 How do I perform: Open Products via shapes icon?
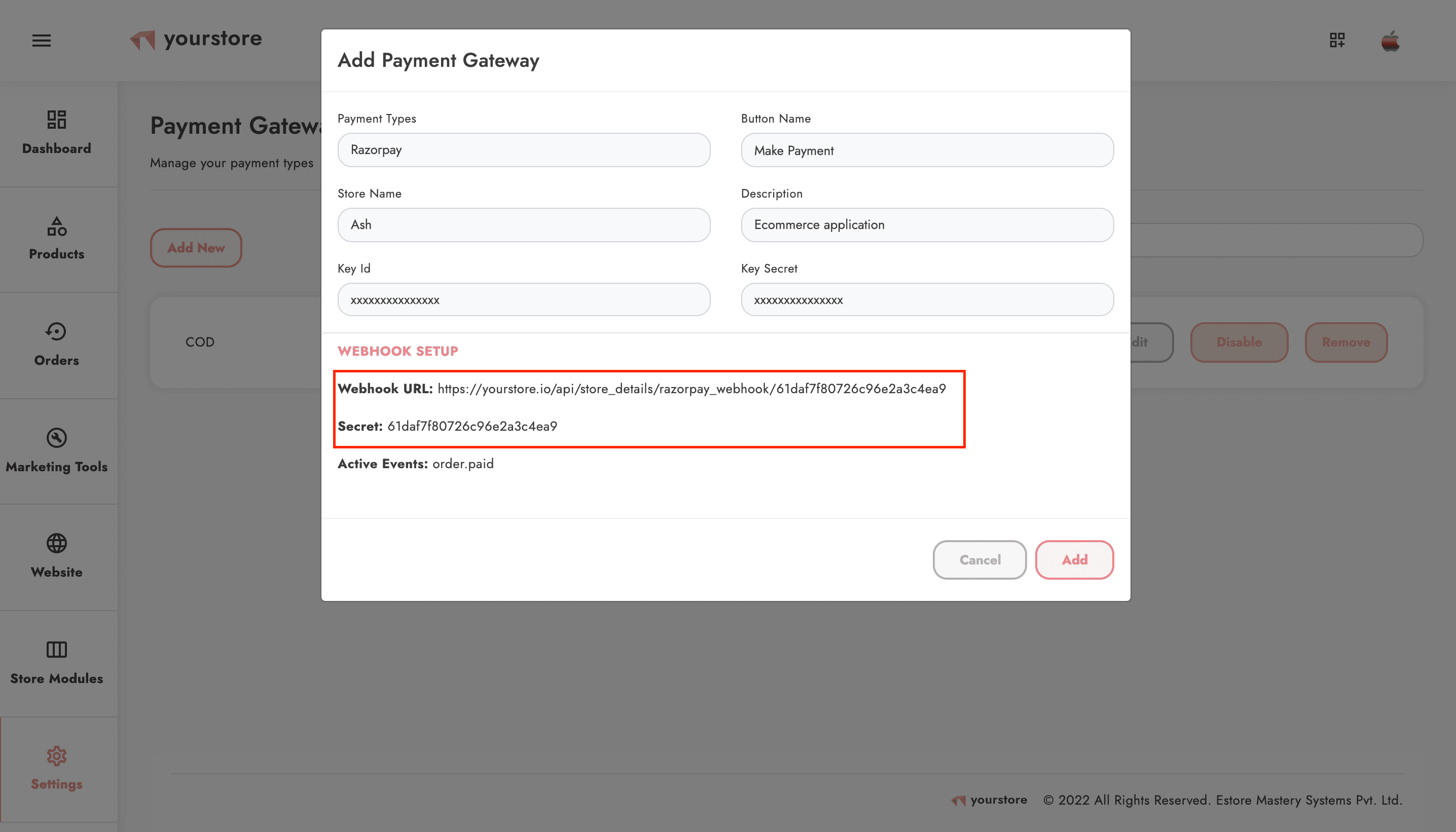pos(57,226)
